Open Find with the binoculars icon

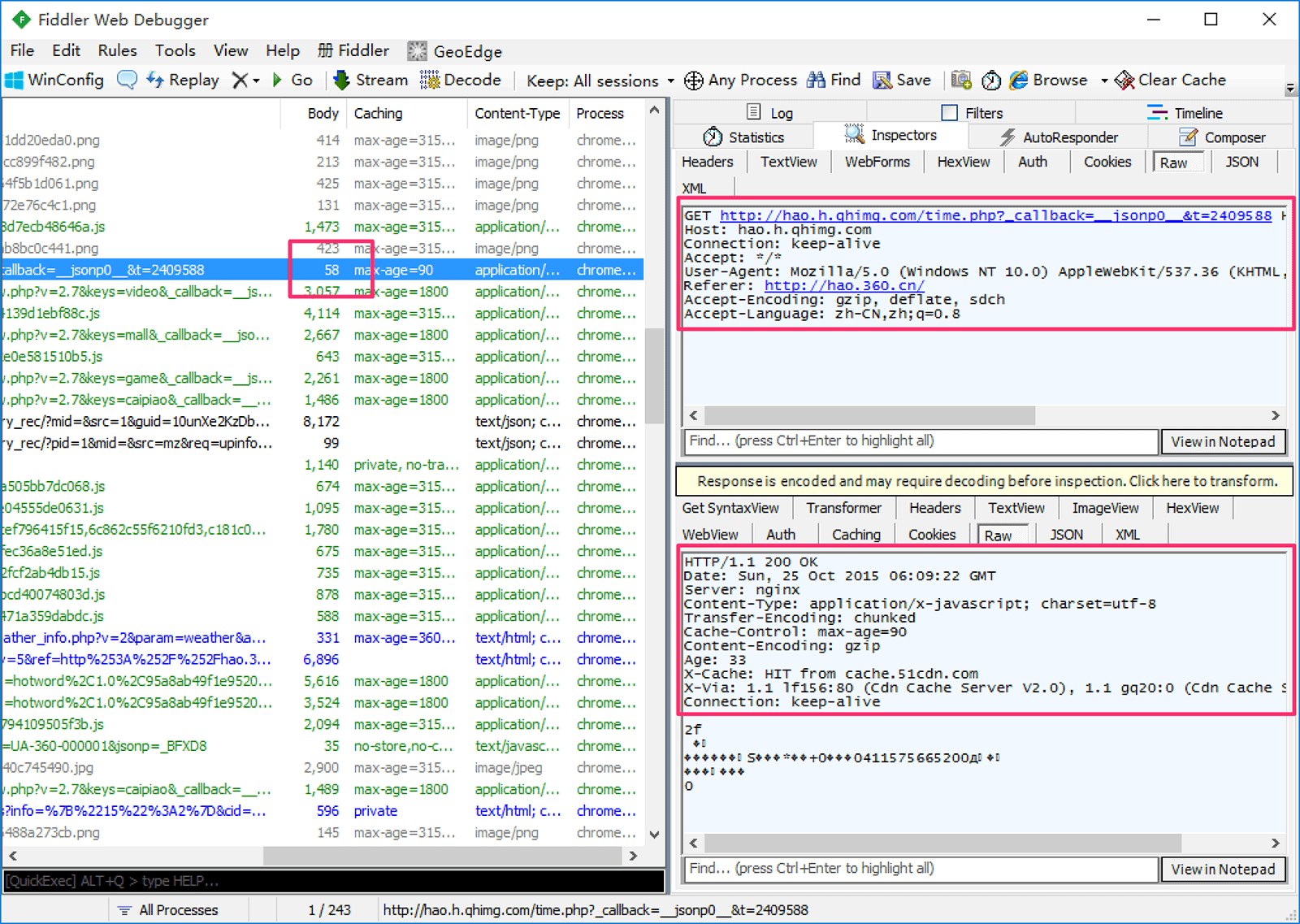816,80
